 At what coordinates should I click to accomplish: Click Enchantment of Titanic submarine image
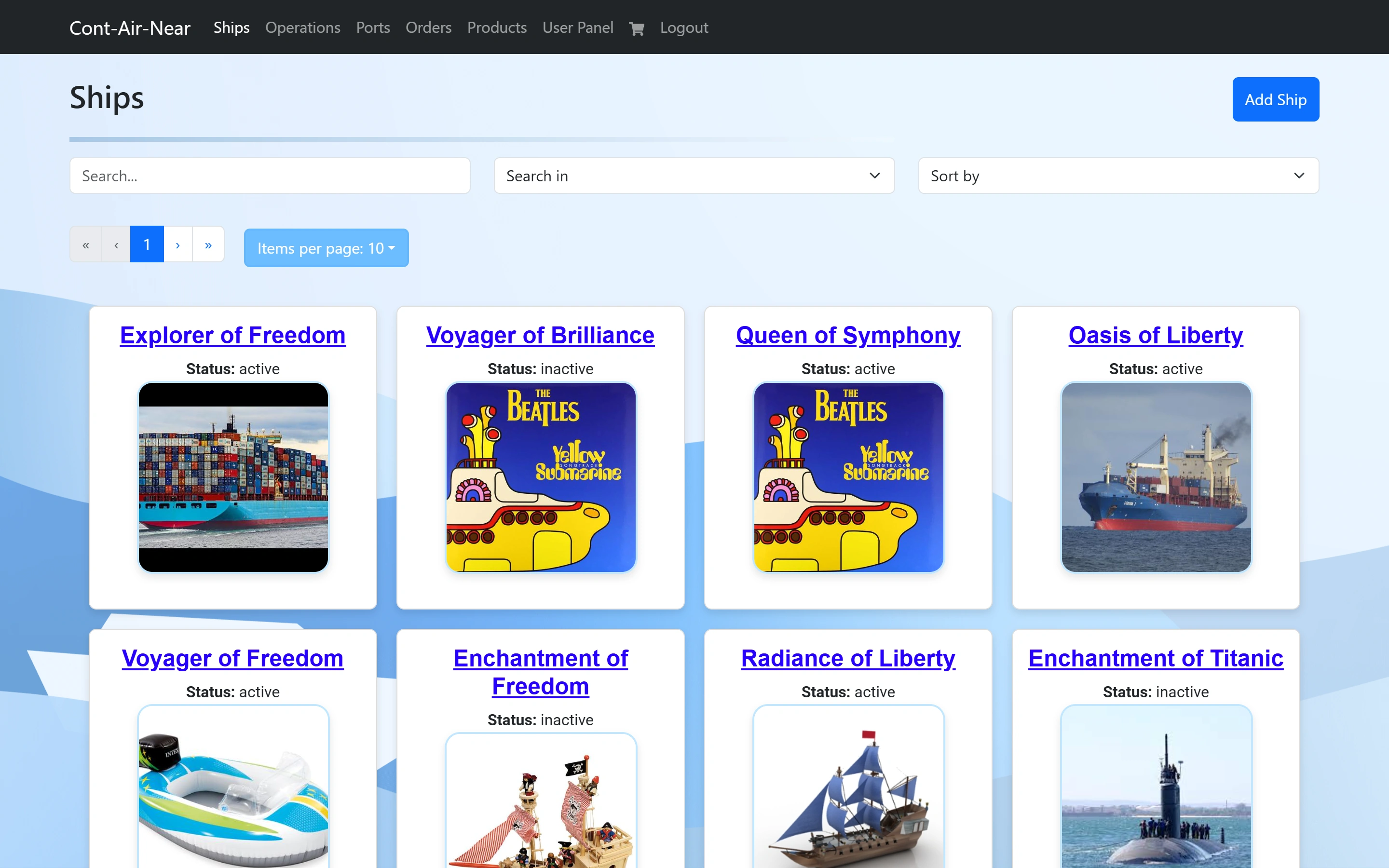coord(1156,787)
